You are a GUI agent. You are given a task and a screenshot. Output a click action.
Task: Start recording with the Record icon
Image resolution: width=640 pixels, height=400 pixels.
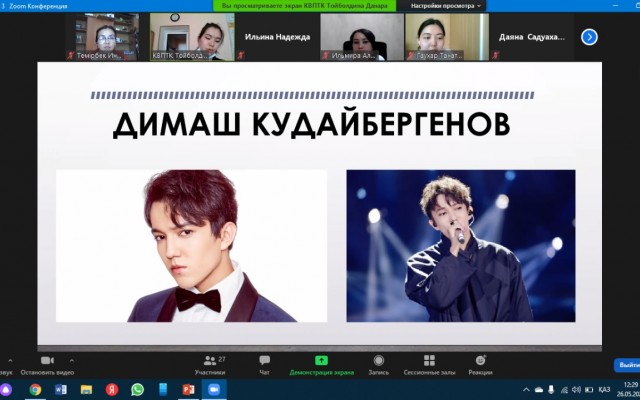tap(379, 361)
